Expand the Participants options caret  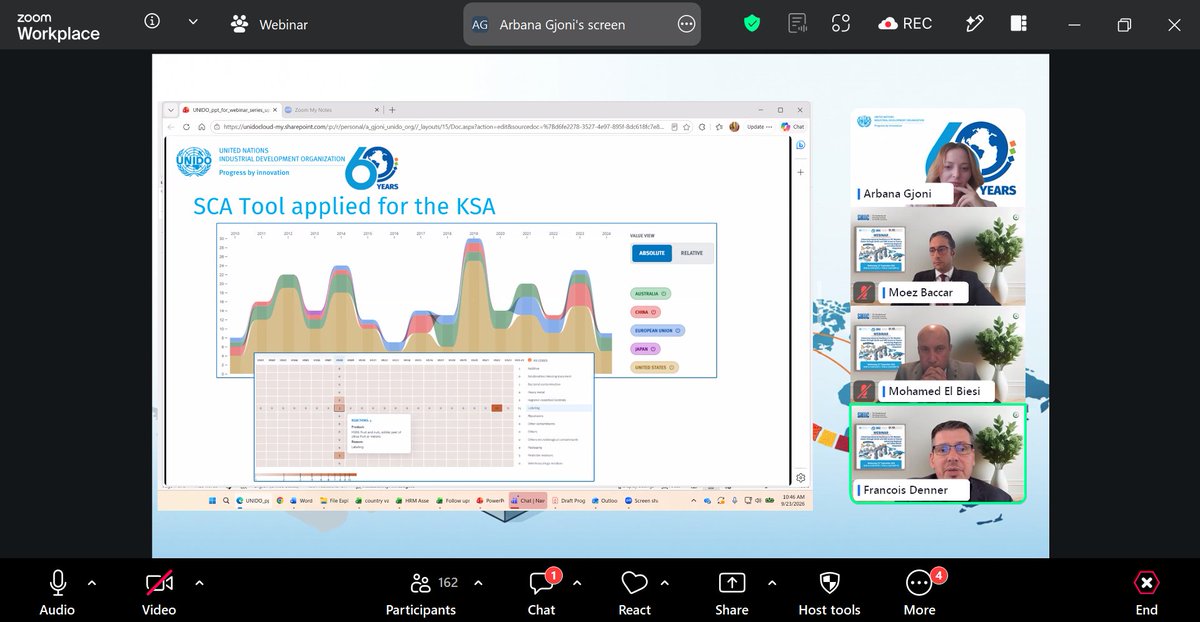478,582
